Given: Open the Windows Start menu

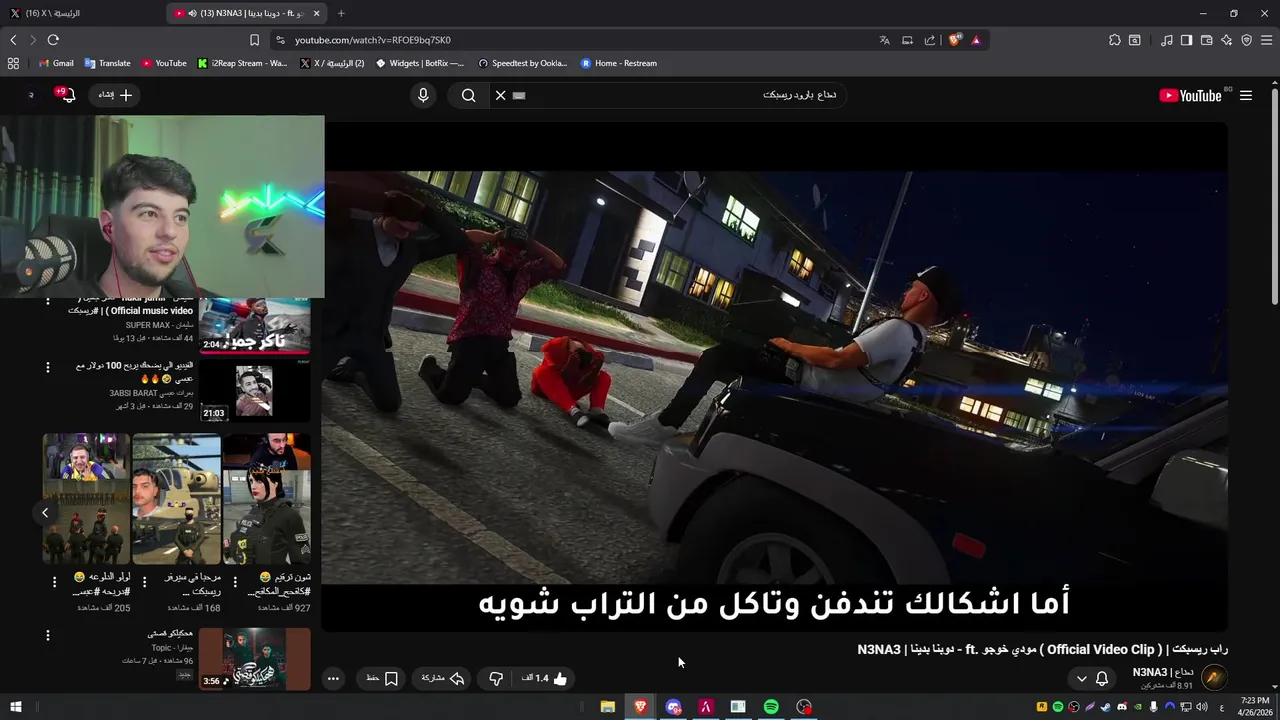Looking at the screenshot, I should [x=16, y=707].
